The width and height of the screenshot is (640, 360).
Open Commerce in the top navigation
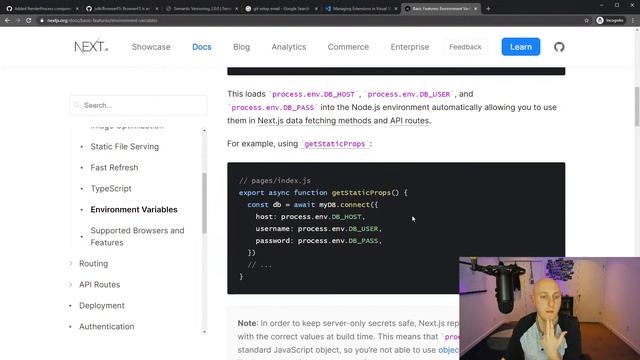coord(348,47)
